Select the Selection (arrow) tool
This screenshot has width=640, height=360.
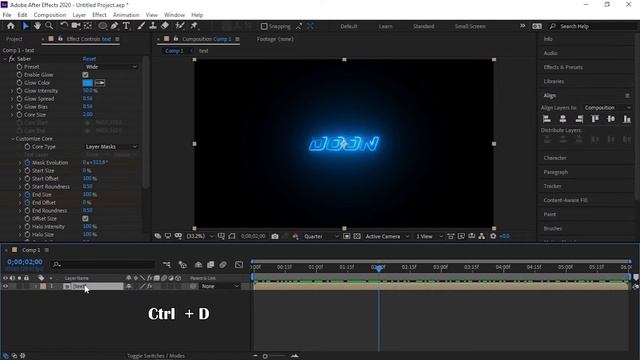coord(25,26)
